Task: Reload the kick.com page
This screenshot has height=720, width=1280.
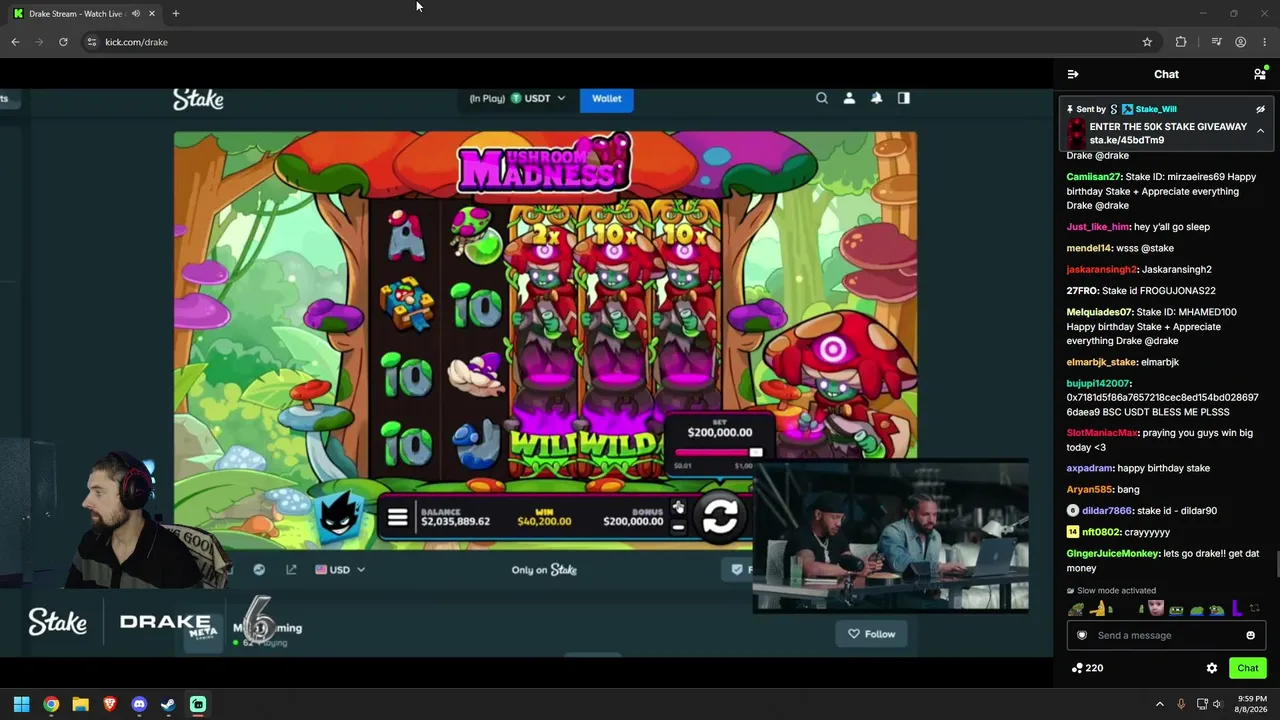Action: [x=63, y=42]
